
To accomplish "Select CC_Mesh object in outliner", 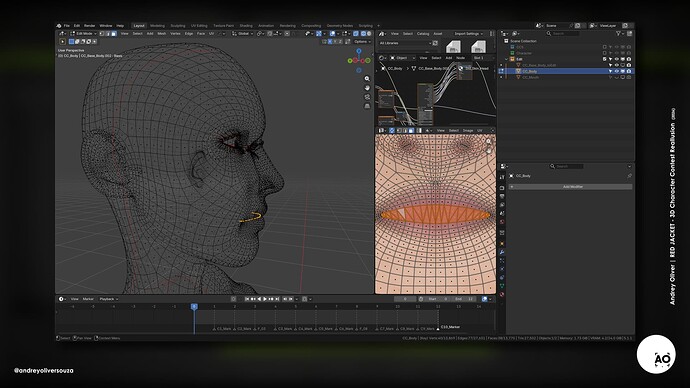I will tap(530, 77).
